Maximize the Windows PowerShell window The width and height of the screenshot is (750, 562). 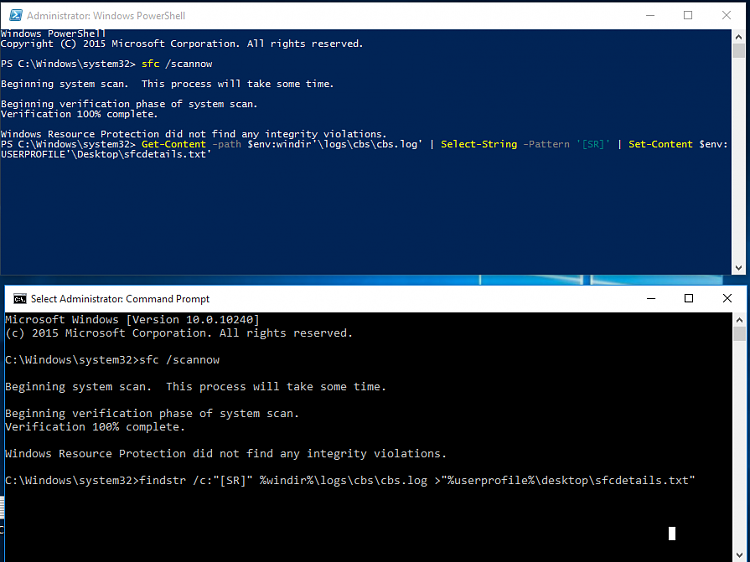(688, 15)
